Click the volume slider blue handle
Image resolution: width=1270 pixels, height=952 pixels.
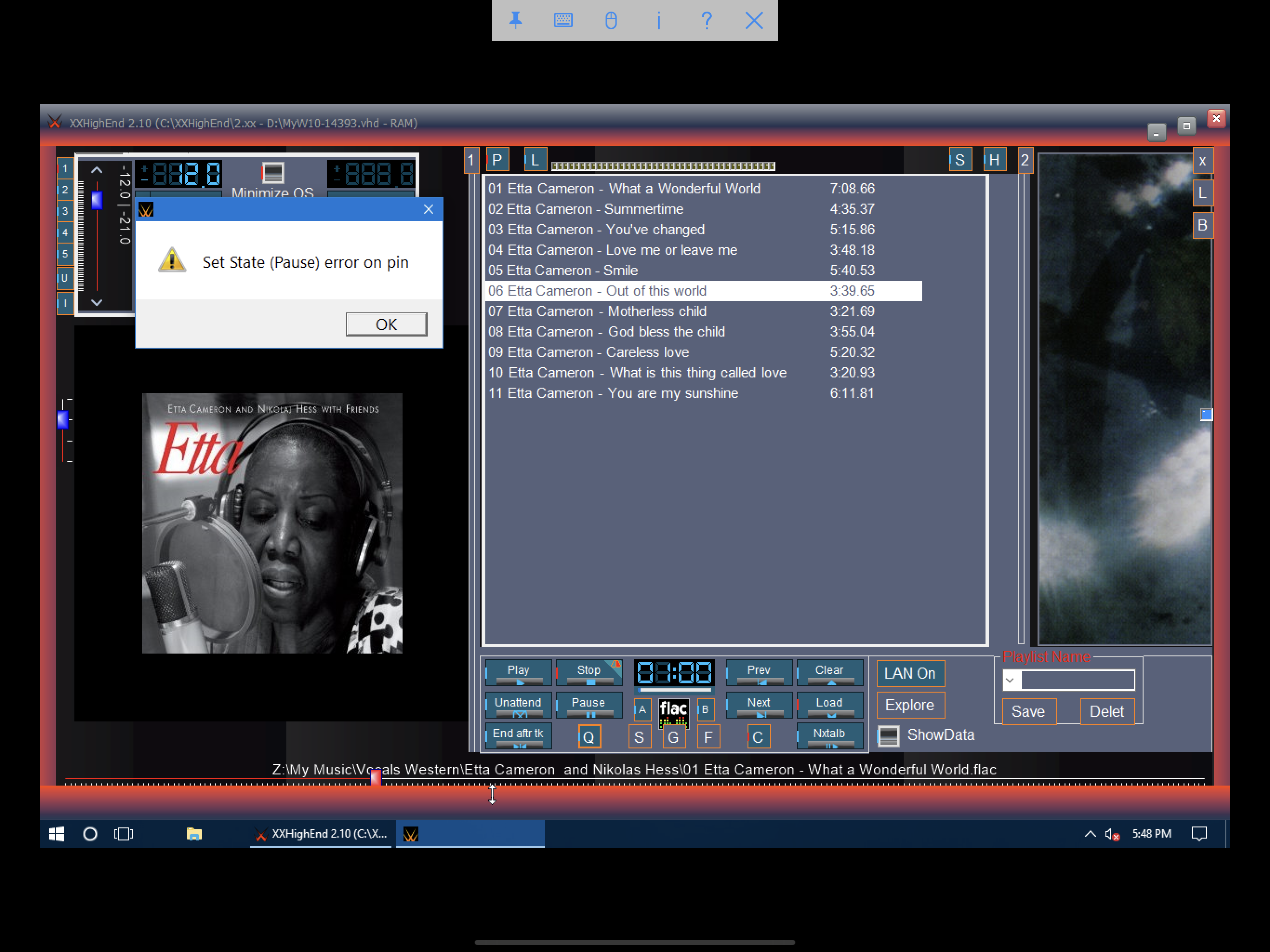(97, 200)
